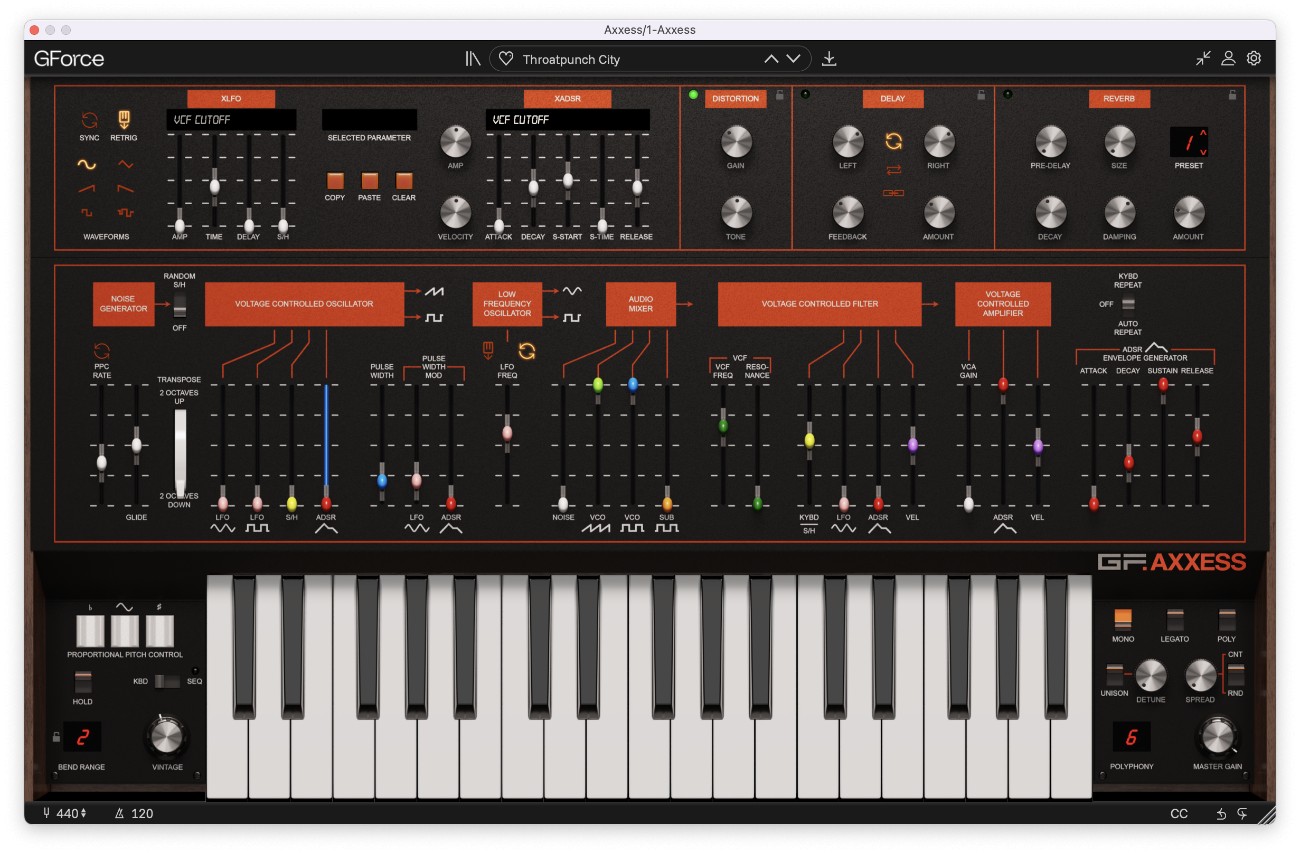1300x853 pixels.
Task: Select the sine waveform in XLFO
Action: point(88,164)
